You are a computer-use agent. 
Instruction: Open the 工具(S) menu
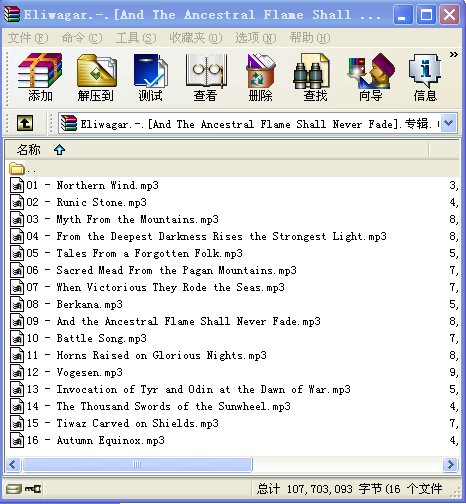click(136, 38)
